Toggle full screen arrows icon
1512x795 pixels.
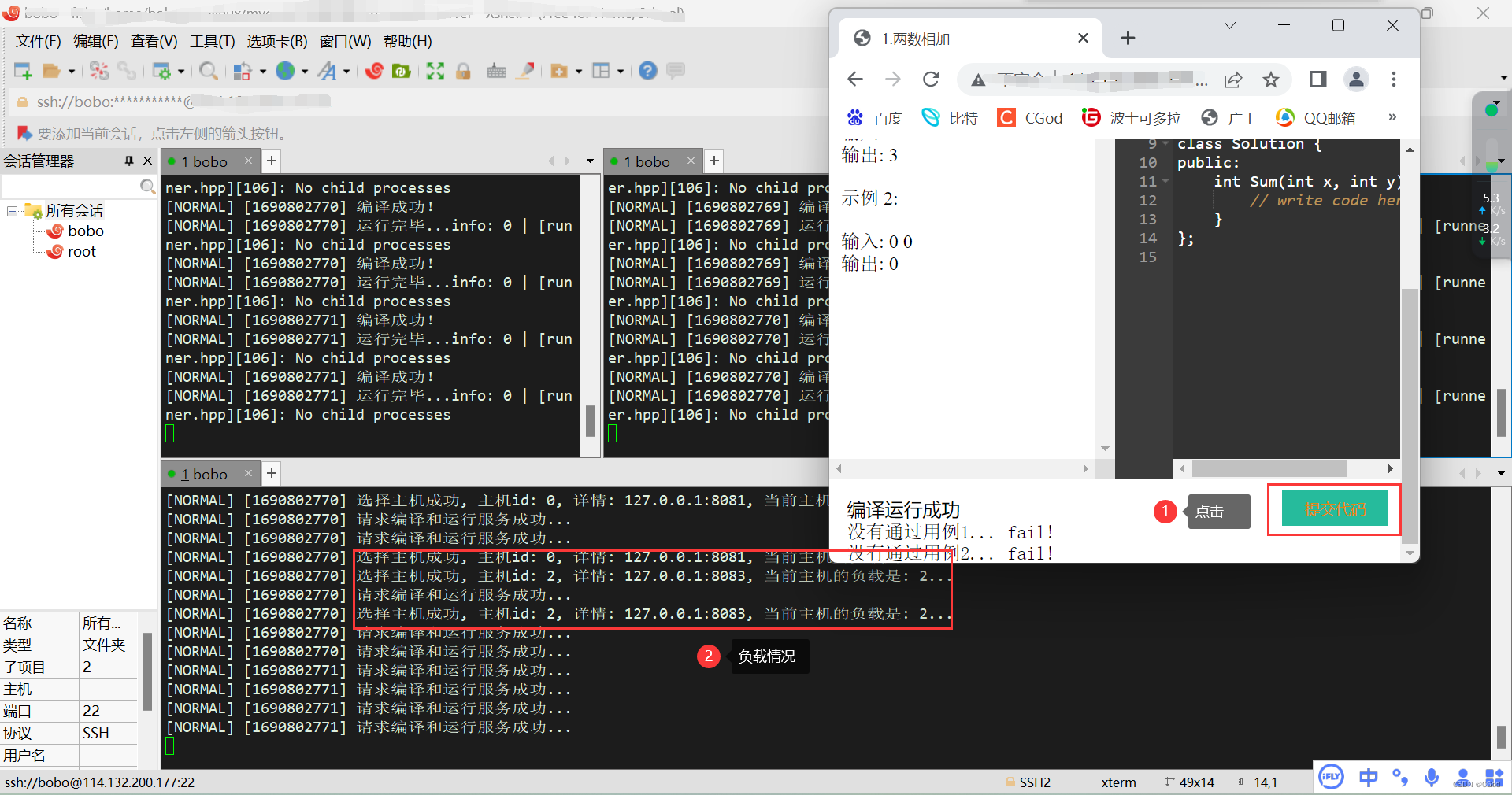[x=435, y=71]
